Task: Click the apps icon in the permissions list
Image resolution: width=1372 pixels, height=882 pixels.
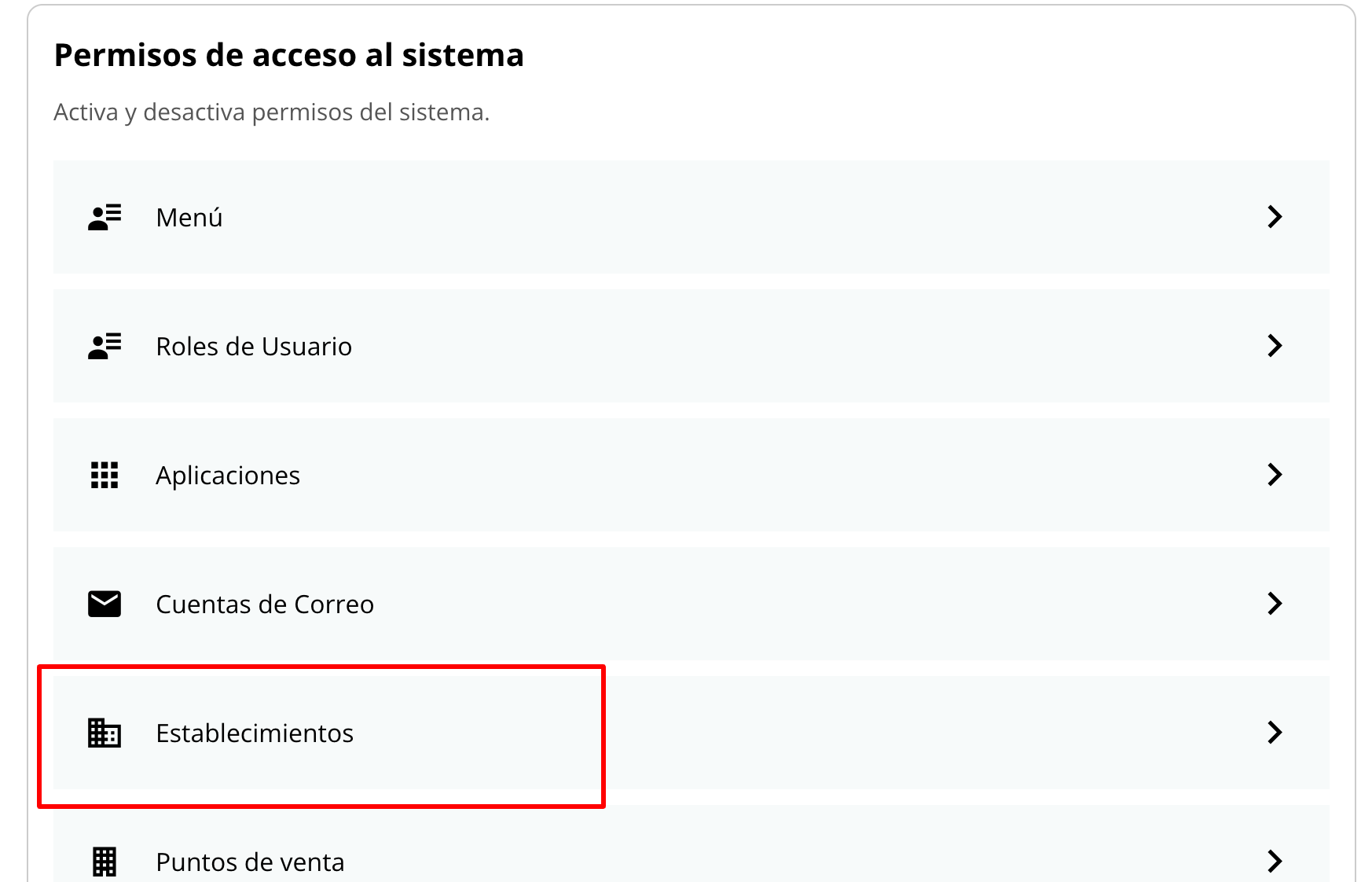Action: [103, 475]
